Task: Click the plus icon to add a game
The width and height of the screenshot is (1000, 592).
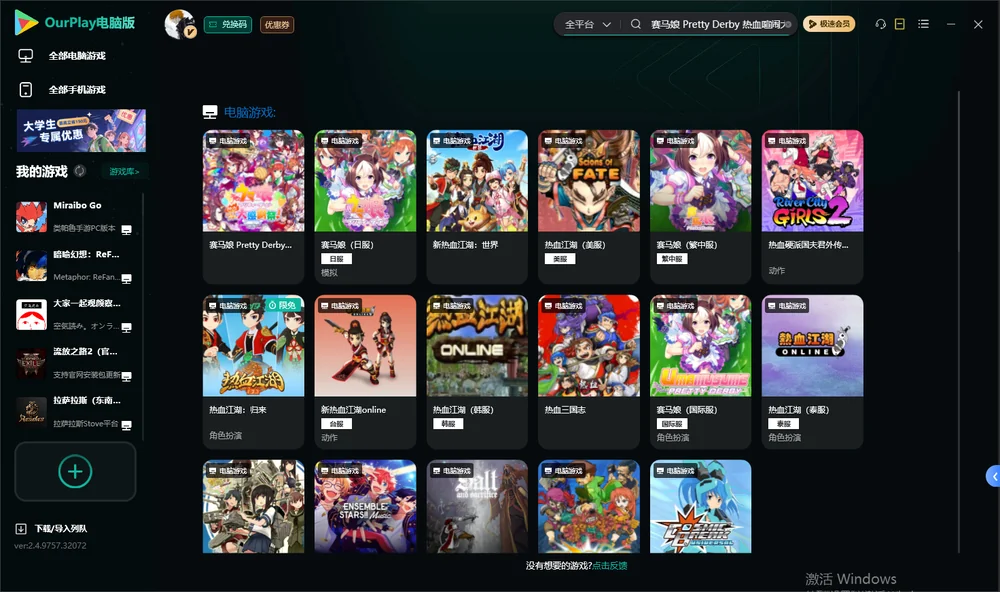Action: 75,471
